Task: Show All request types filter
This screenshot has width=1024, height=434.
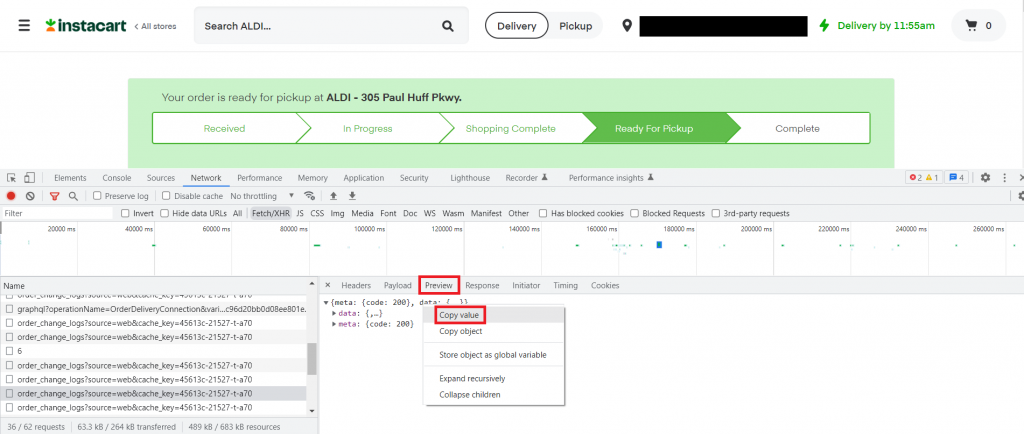Action: tap(237, 213)
